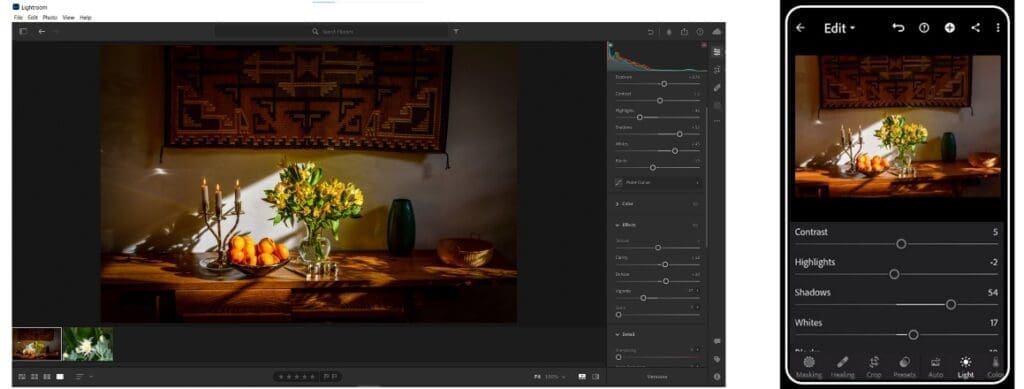Viewport: 1024px width, 389px height.
Task: Open the share icon in desktop top bar
Action: pyautogui.click(x=684, y=32)
